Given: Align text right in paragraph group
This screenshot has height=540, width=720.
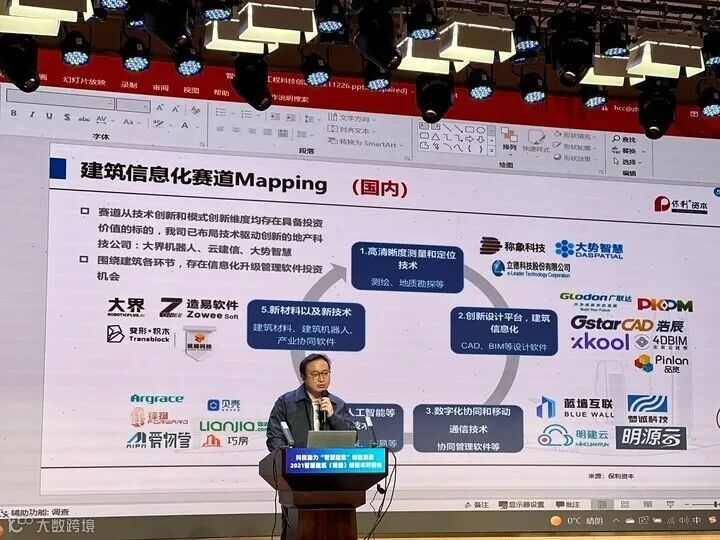Looking at the screenshot, I should 252,131.
